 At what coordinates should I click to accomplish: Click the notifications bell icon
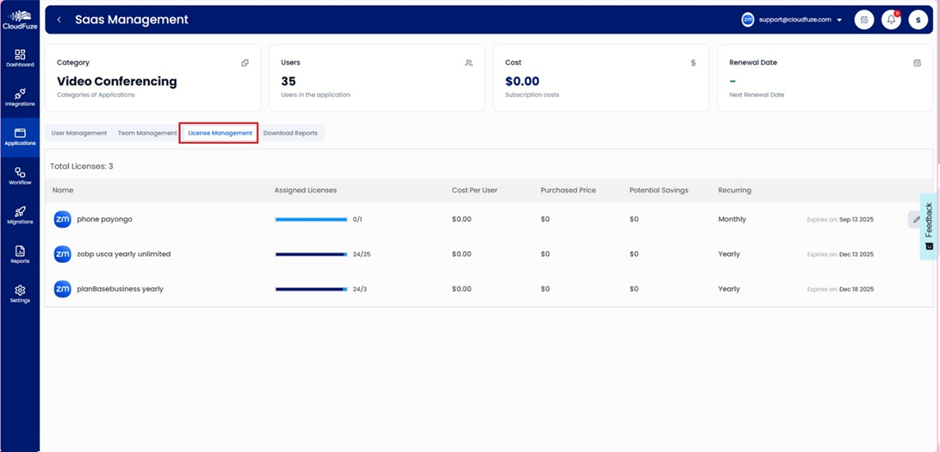(891, 20)
